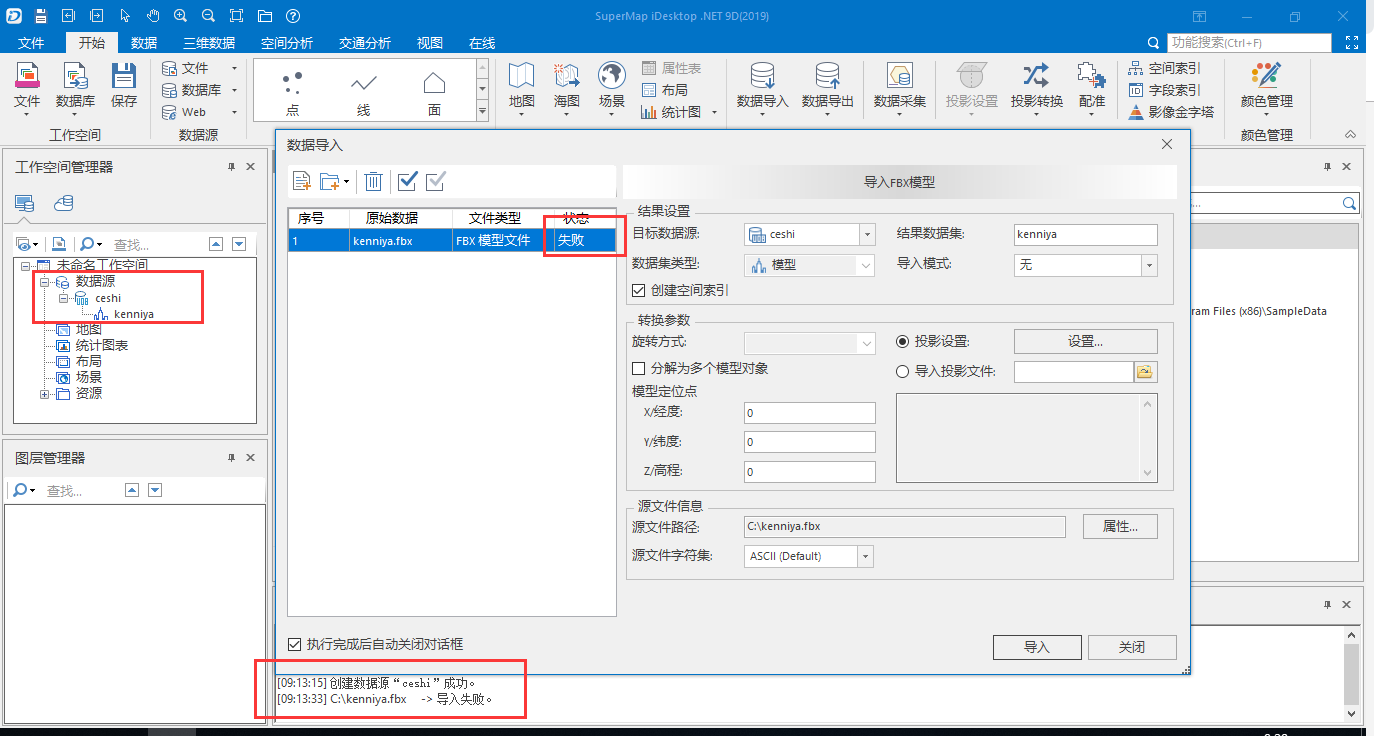Toggle 创建空间索引 checkbox
1374x736 pixels.
[x=639, y=291]
